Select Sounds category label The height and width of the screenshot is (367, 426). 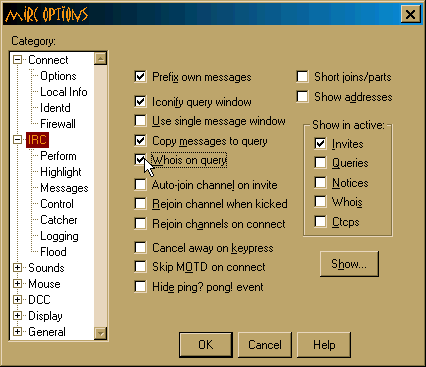(46, 268)
